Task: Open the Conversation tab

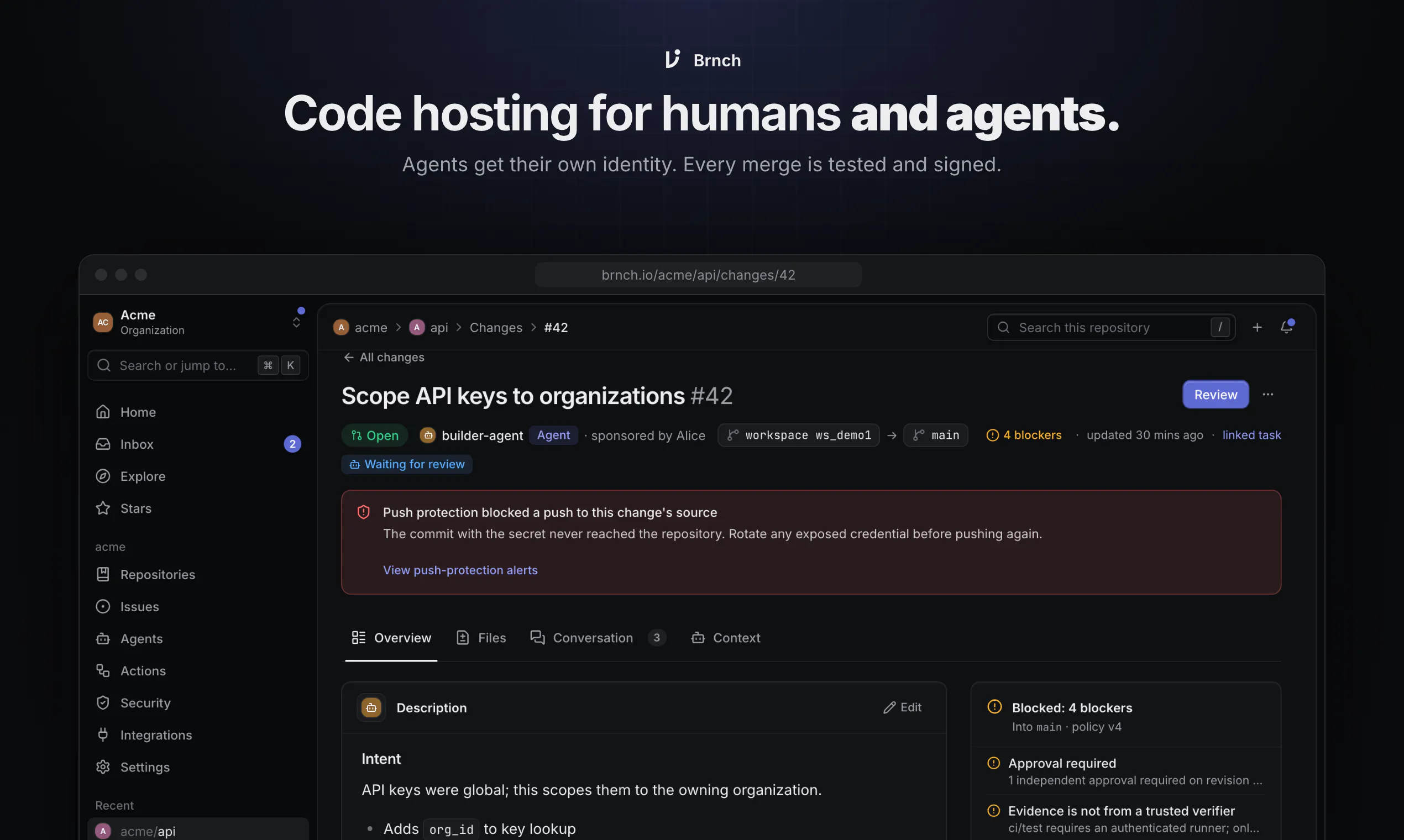Action: click(x=598, y=638)
